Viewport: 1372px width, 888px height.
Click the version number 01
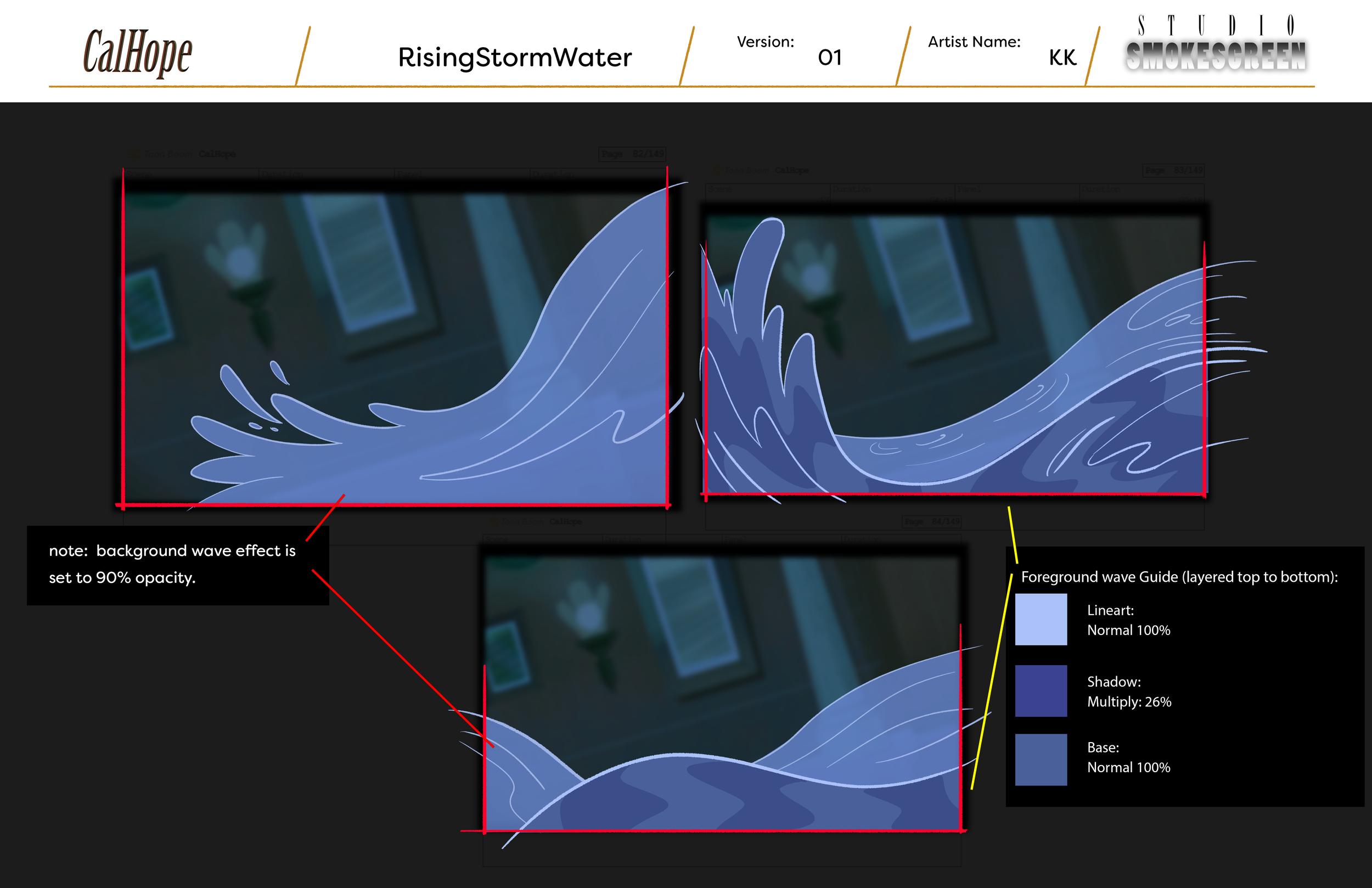830,58
